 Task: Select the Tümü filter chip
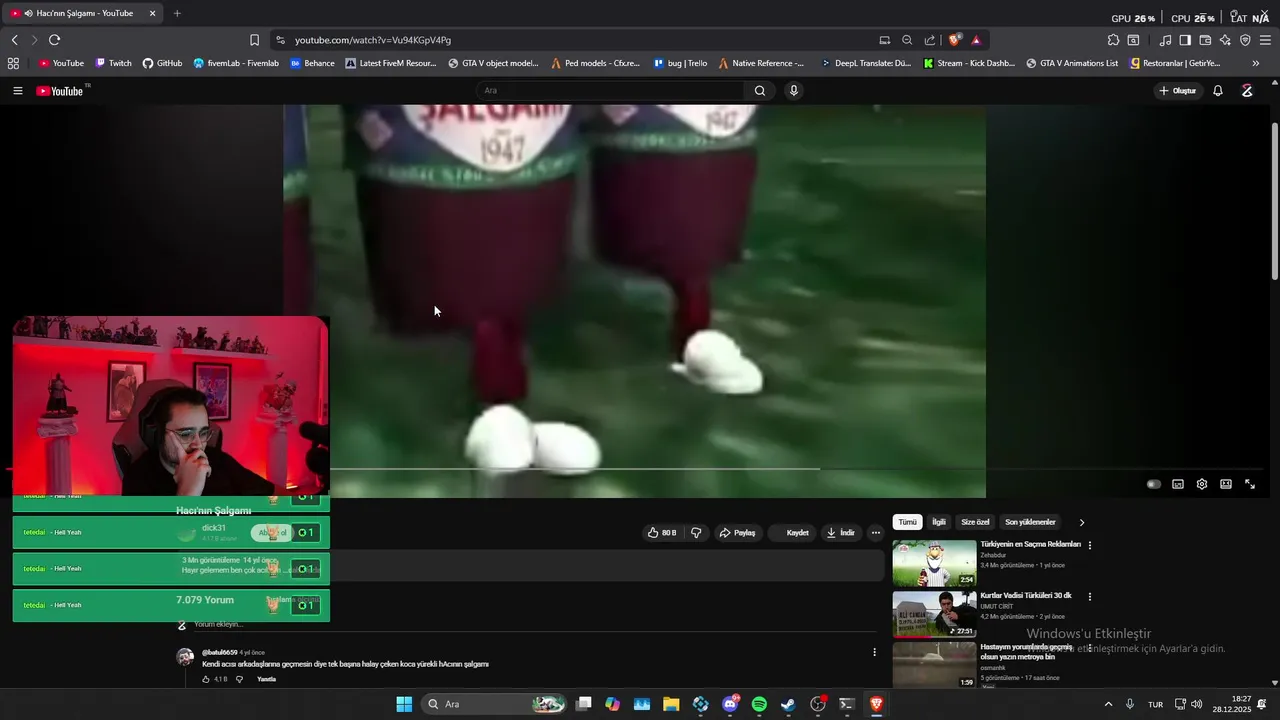907,522
